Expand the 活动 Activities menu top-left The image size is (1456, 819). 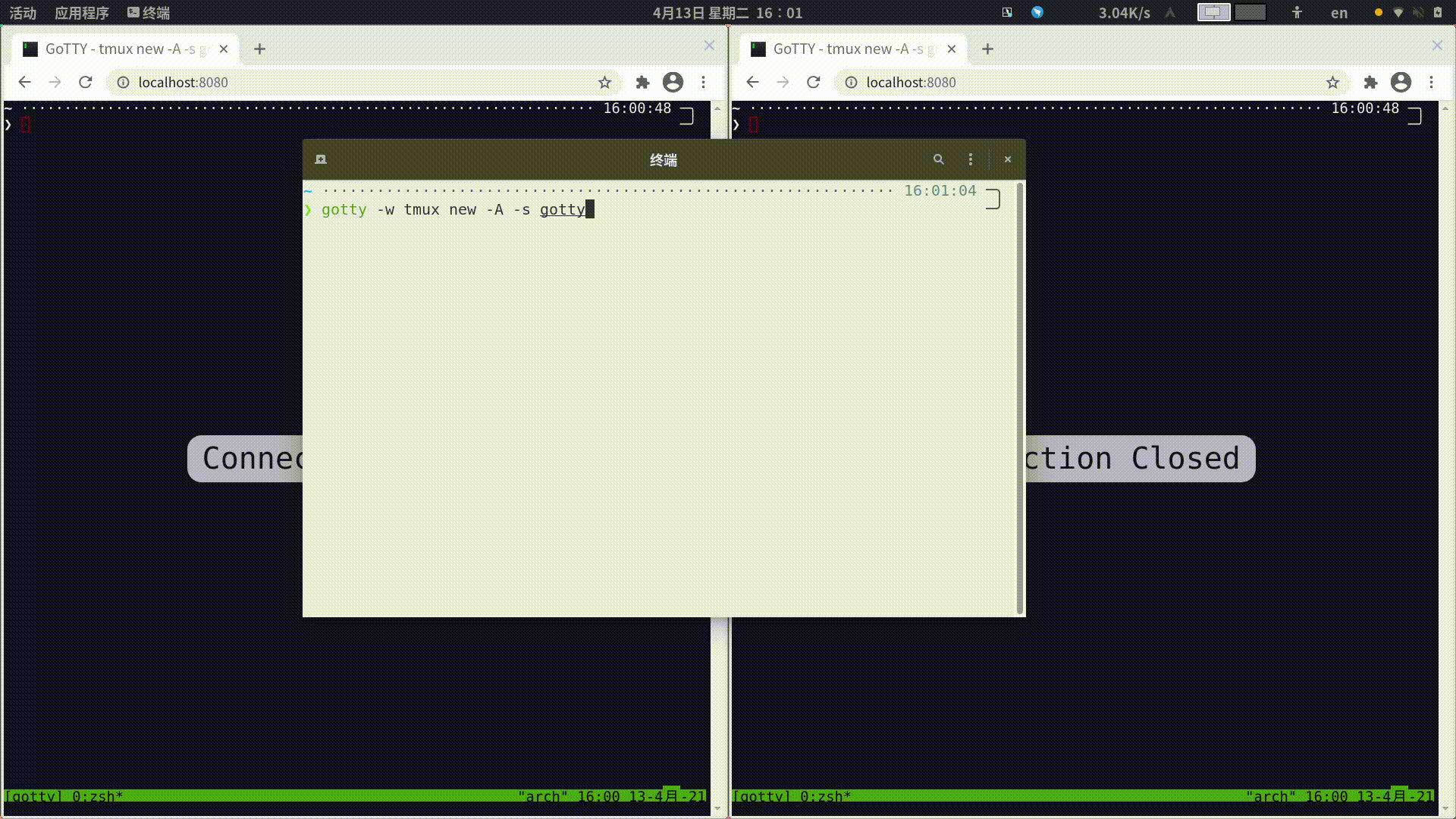(x=21, y=12)
